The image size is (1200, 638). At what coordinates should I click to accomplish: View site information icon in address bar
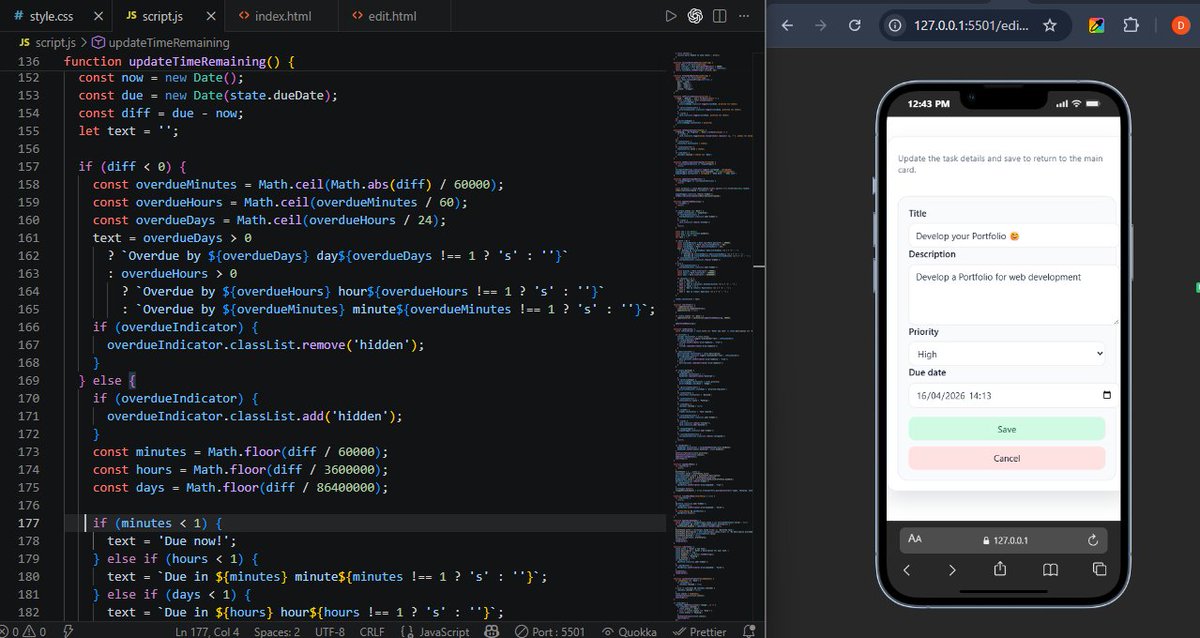[x=896, y=26]
